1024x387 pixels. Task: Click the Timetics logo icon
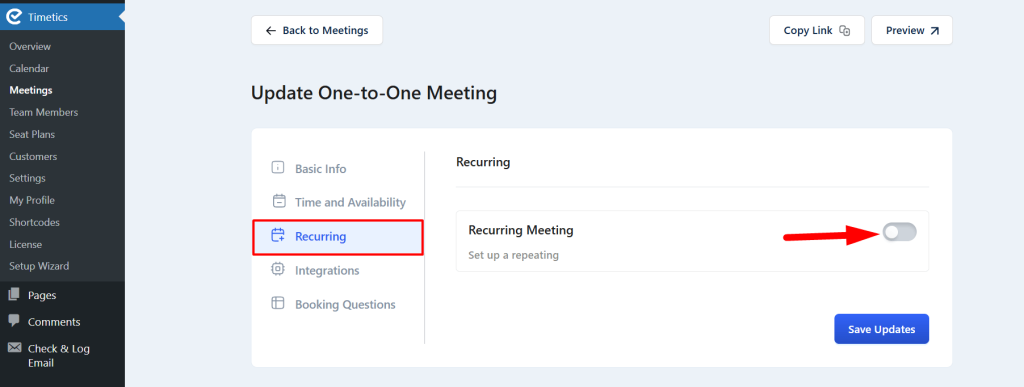click(x=14, y=18)
